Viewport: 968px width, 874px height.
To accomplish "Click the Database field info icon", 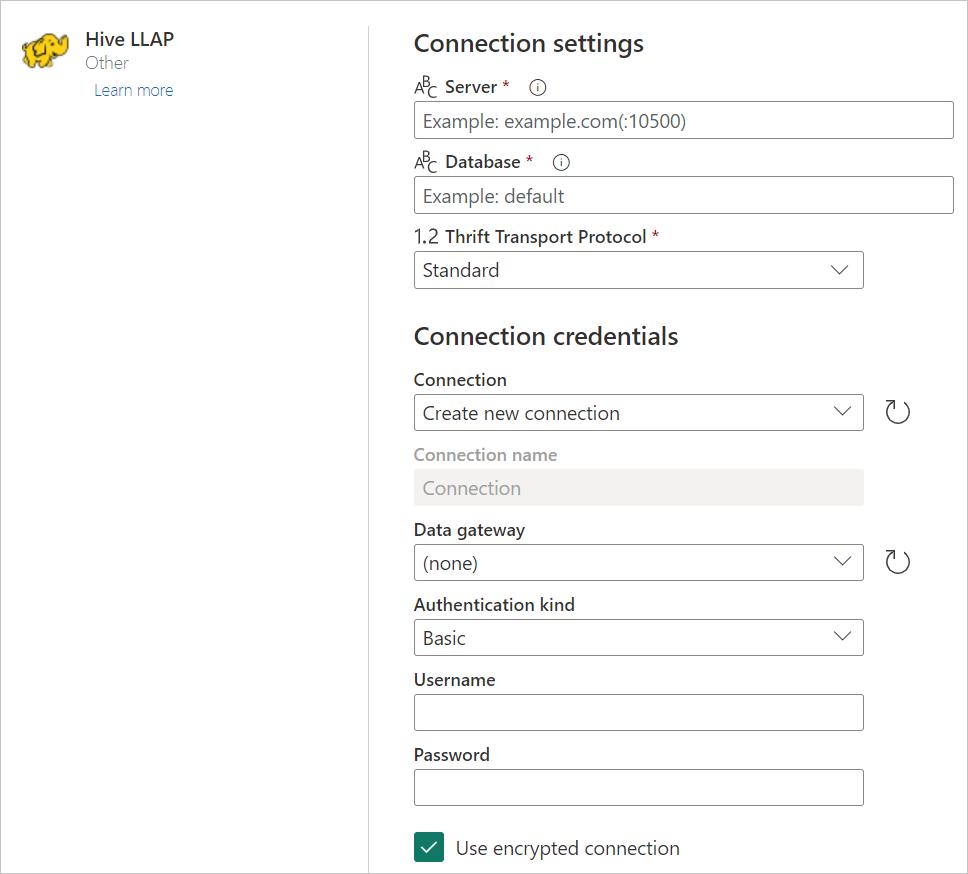I will click(x=561, y=162).
